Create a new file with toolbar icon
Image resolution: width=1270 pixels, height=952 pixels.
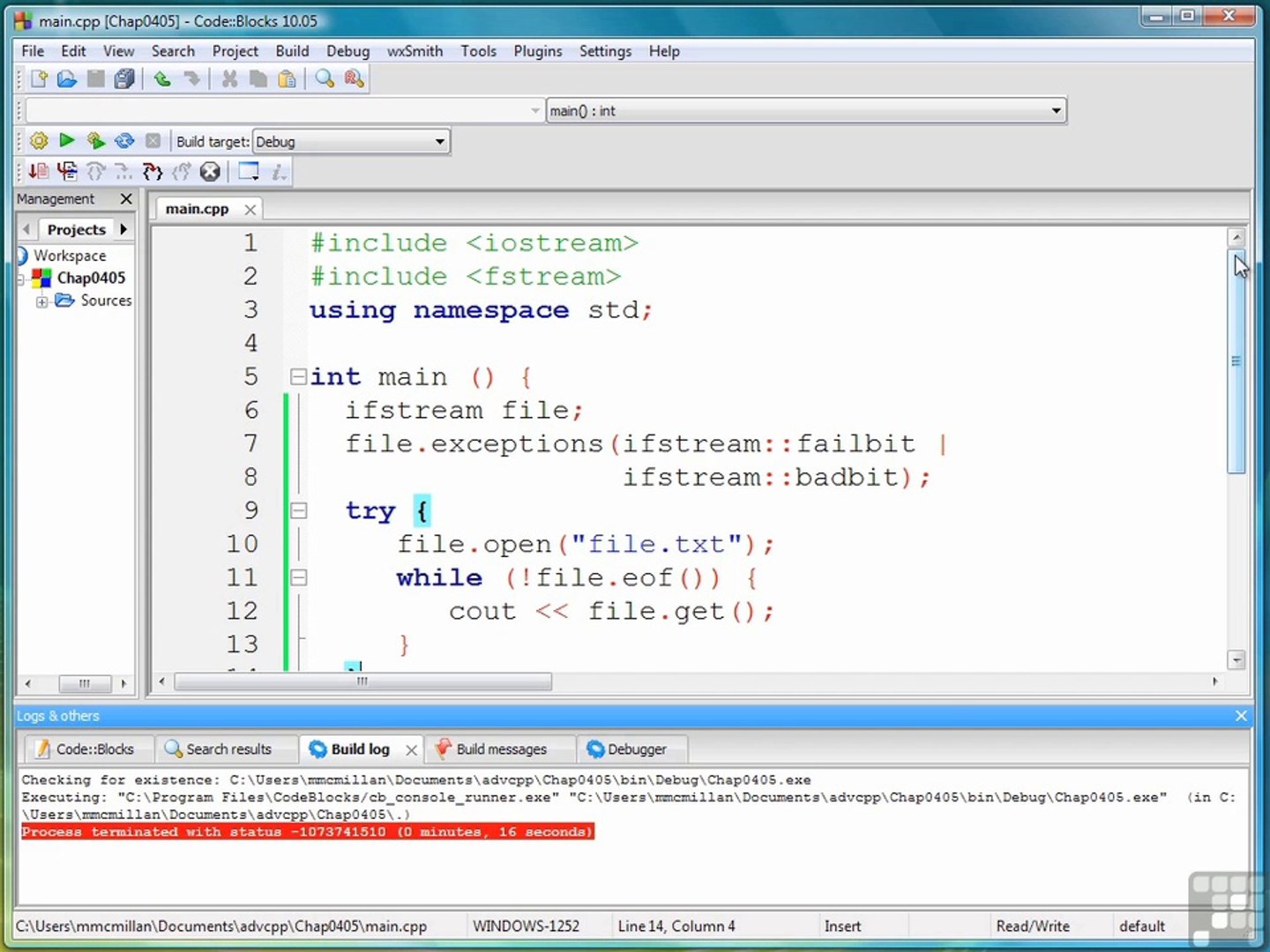point(39,79)
